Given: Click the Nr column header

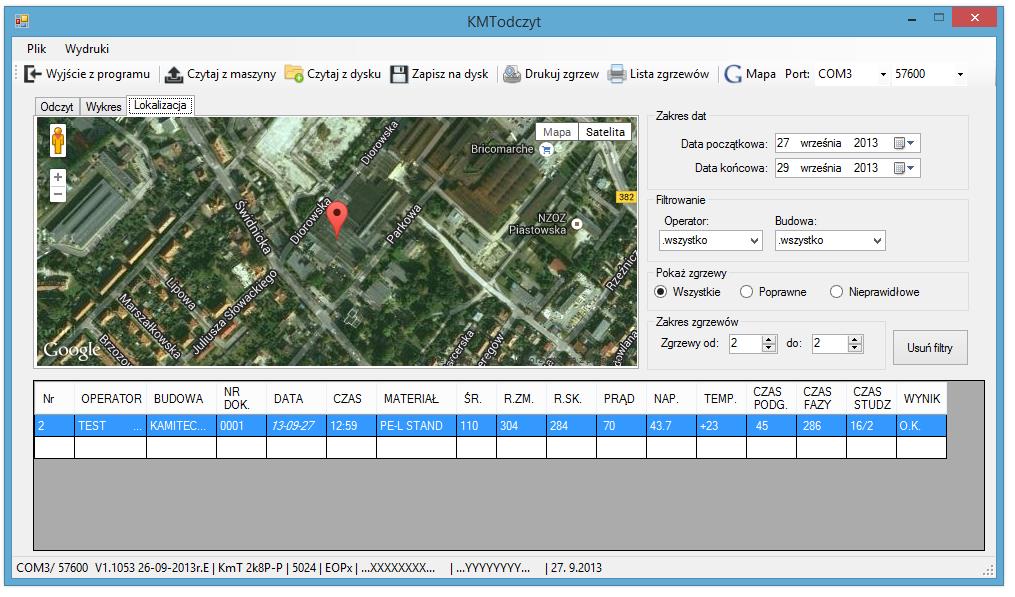Looking at the screenshot, I should click(54, 399).
